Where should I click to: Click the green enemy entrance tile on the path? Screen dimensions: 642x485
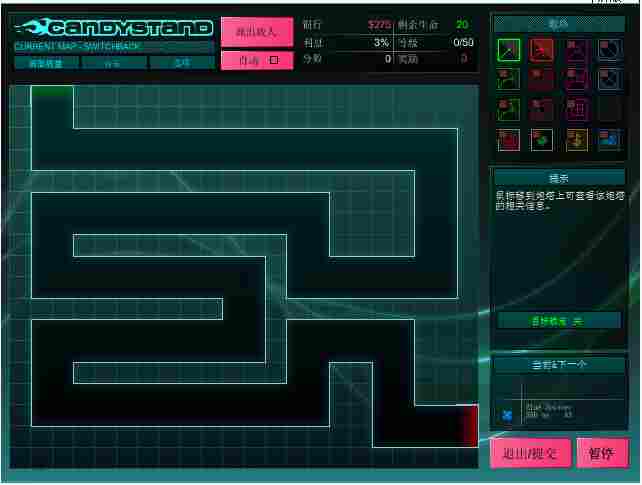coord(52,92)
